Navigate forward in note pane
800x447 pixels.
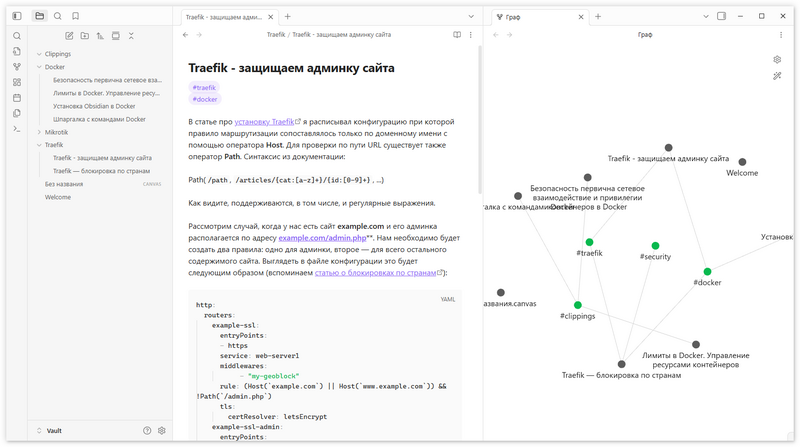point(199,35)
